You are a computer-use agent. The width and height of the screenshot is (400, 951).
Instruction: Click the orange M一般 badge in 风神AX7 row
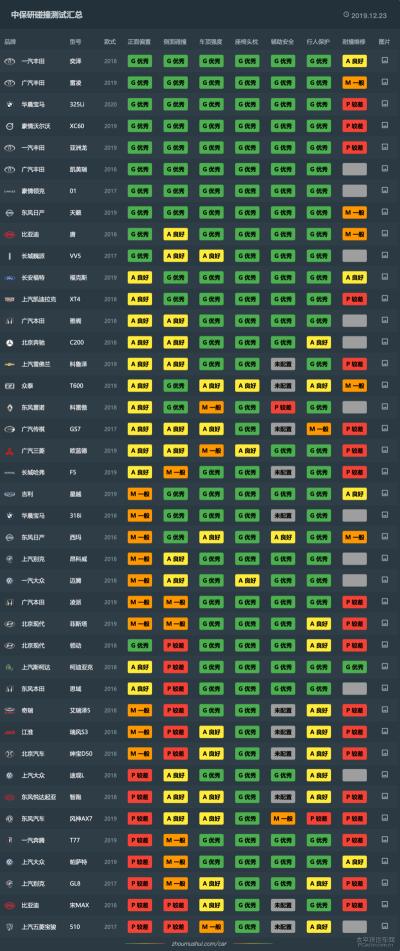(283, 818)
